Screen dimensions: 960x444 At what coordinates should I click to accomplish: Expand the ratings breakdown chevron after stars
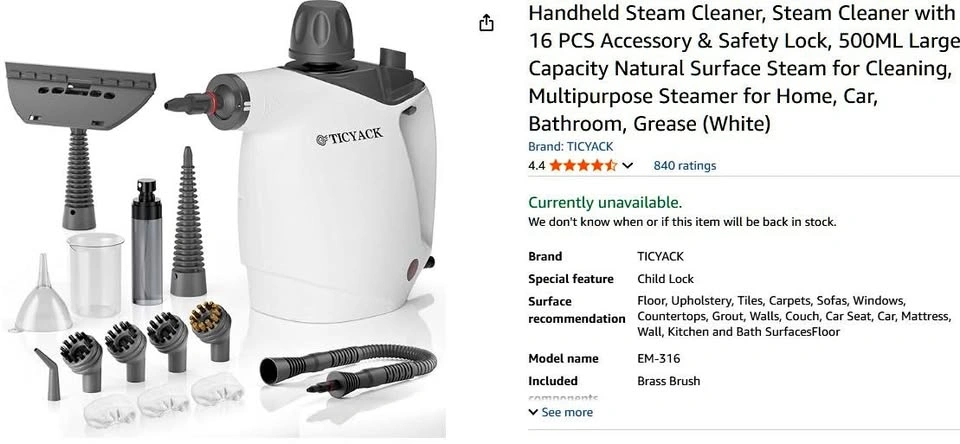click(x=627, y=166)
